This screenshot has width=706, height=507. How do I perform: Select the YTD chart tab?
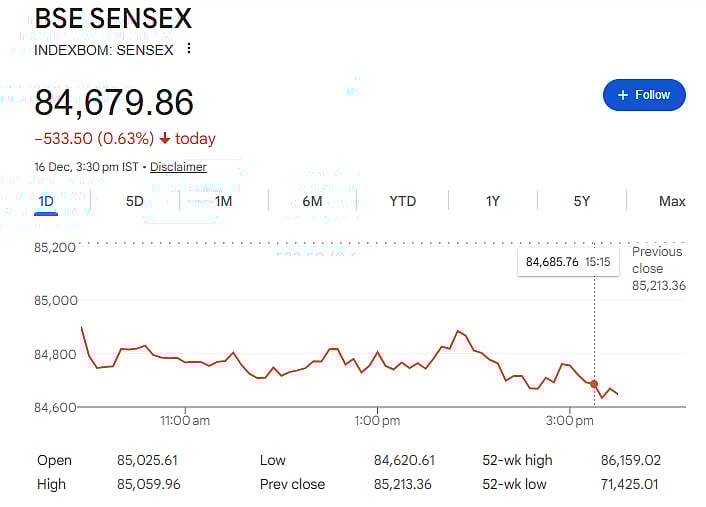pos(402,201)
